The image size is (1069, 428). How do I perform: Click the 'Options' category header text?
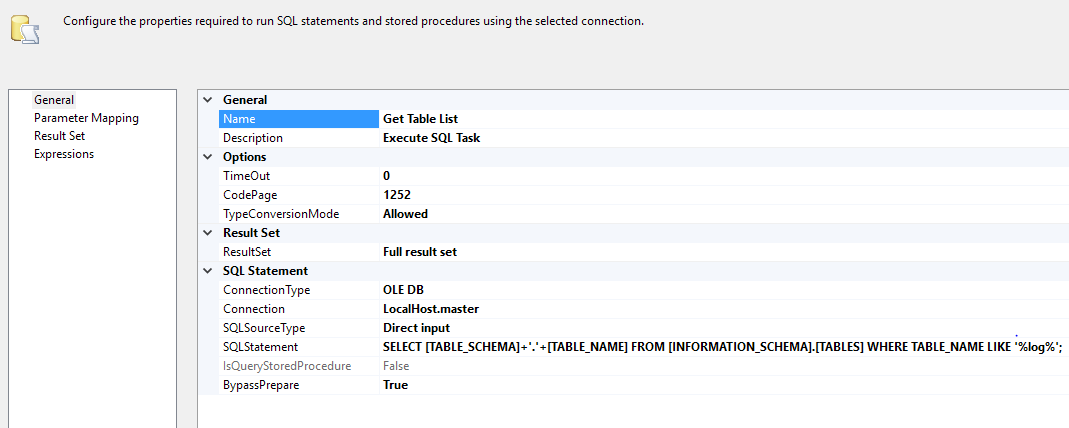click(244, 157)
